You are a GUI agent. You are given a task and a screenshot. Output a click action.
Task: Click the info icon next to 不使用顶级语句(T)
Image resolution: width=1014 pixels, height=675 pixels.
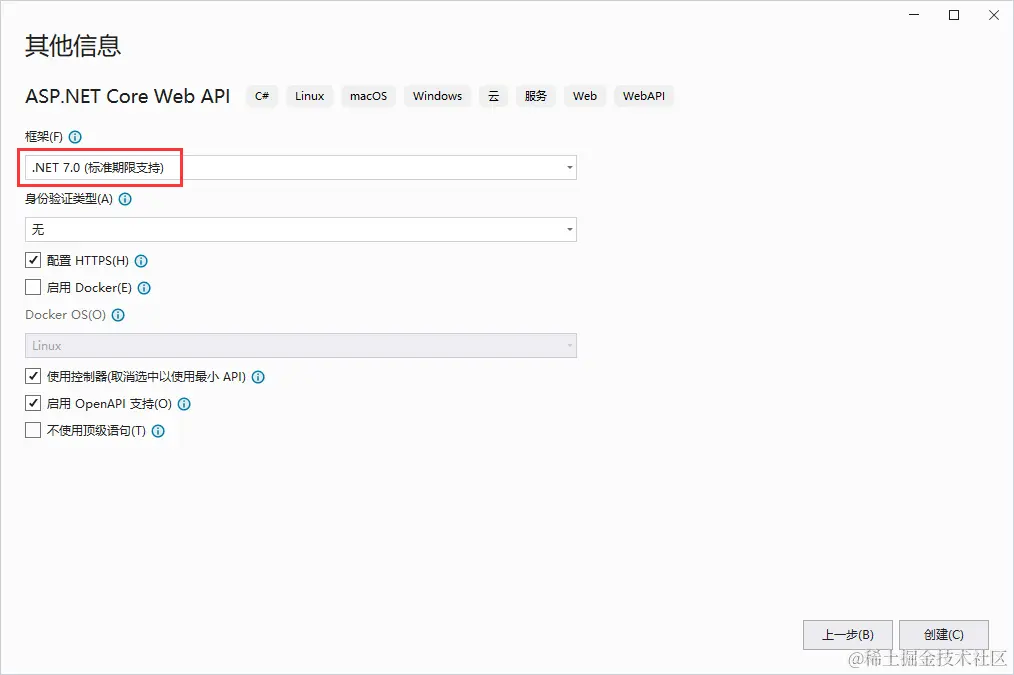click(x=158, y=431)
